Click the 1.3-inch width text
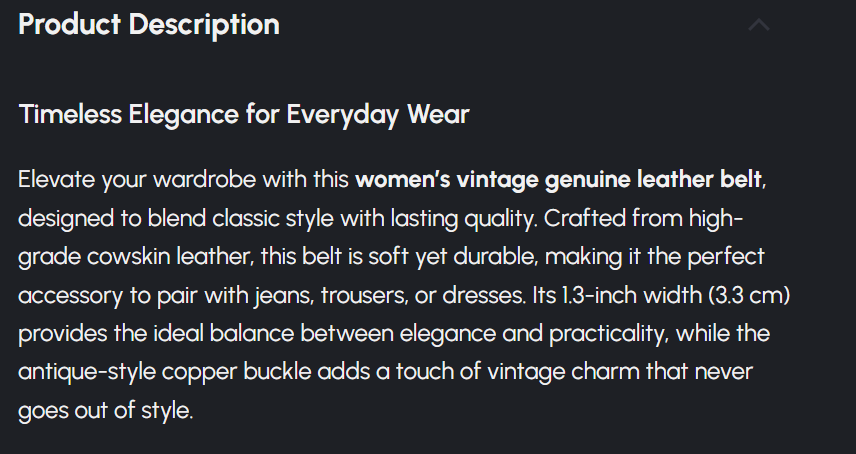The height and width of the screenshot is (454, 856). pos(648,296)
